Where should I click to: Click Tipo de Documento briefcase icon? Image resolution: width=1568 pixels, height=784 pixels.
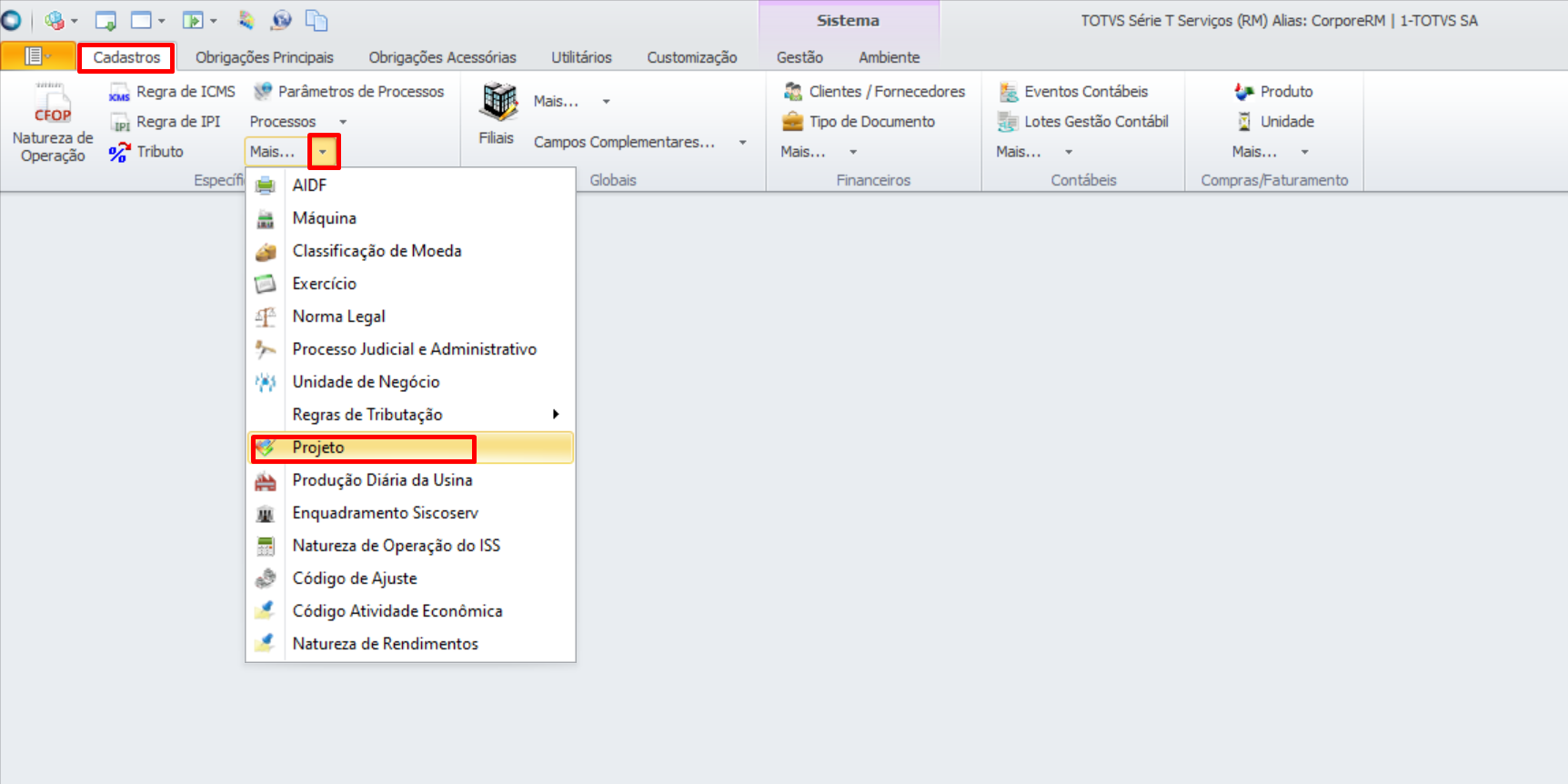(793, 121)
